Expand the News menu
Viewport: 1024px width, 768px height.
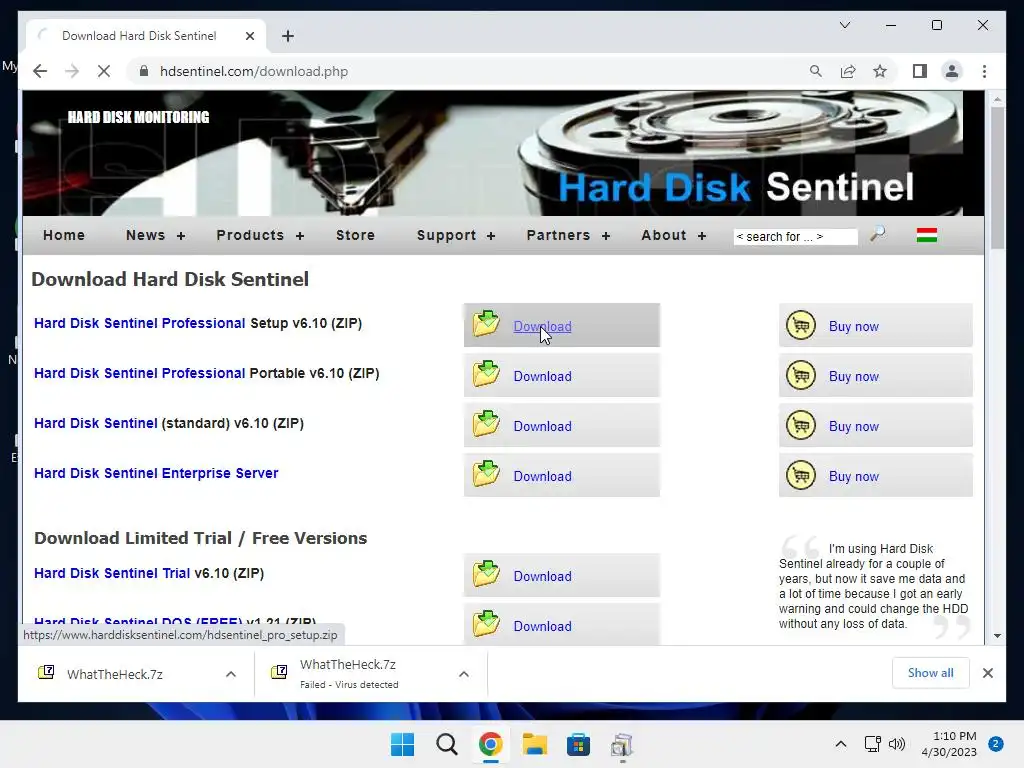(155, 235)
